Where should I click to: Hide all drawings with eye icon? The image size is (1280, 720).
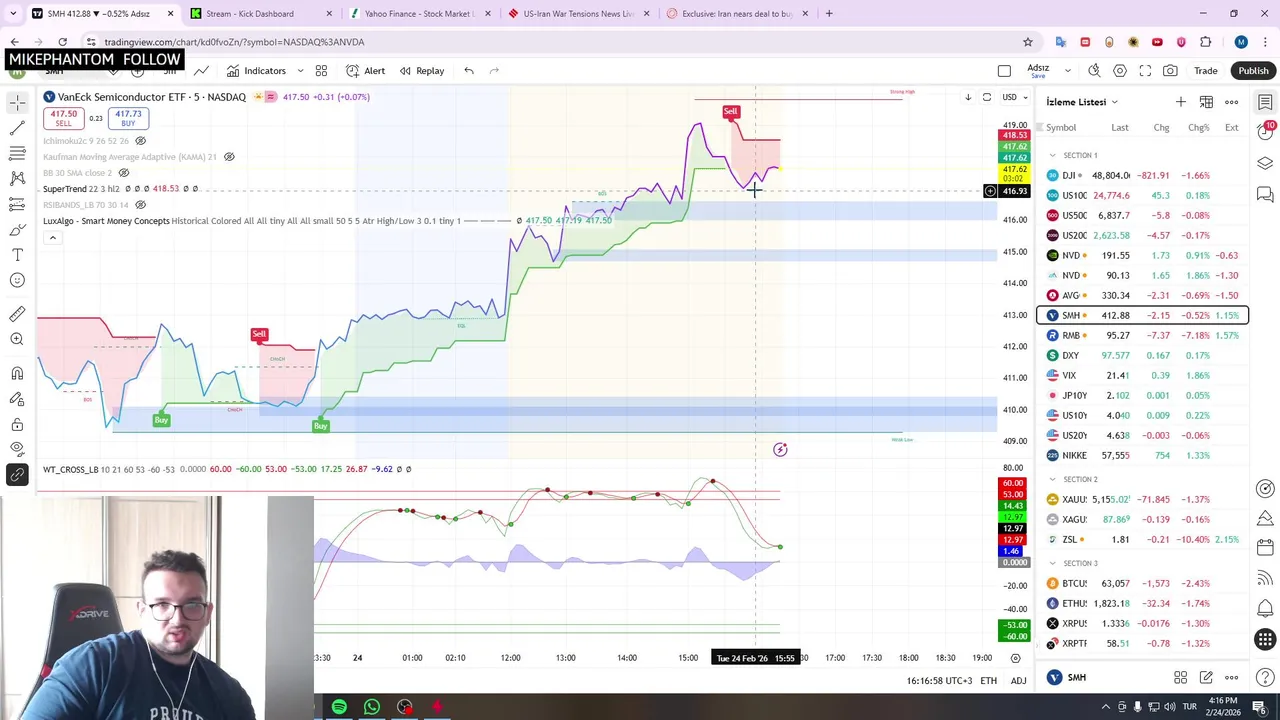17,449
